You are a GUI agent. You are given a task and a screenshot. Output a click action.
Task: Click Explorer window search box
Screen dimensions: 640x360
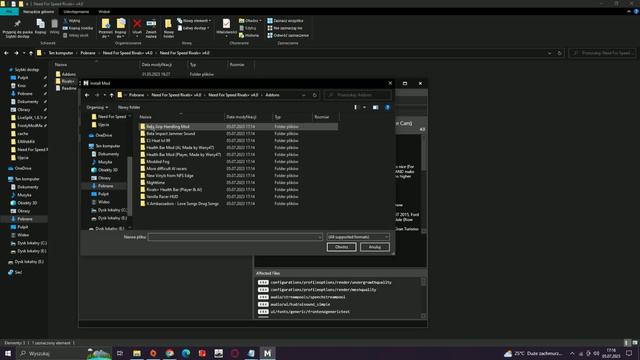coord(602,53)
